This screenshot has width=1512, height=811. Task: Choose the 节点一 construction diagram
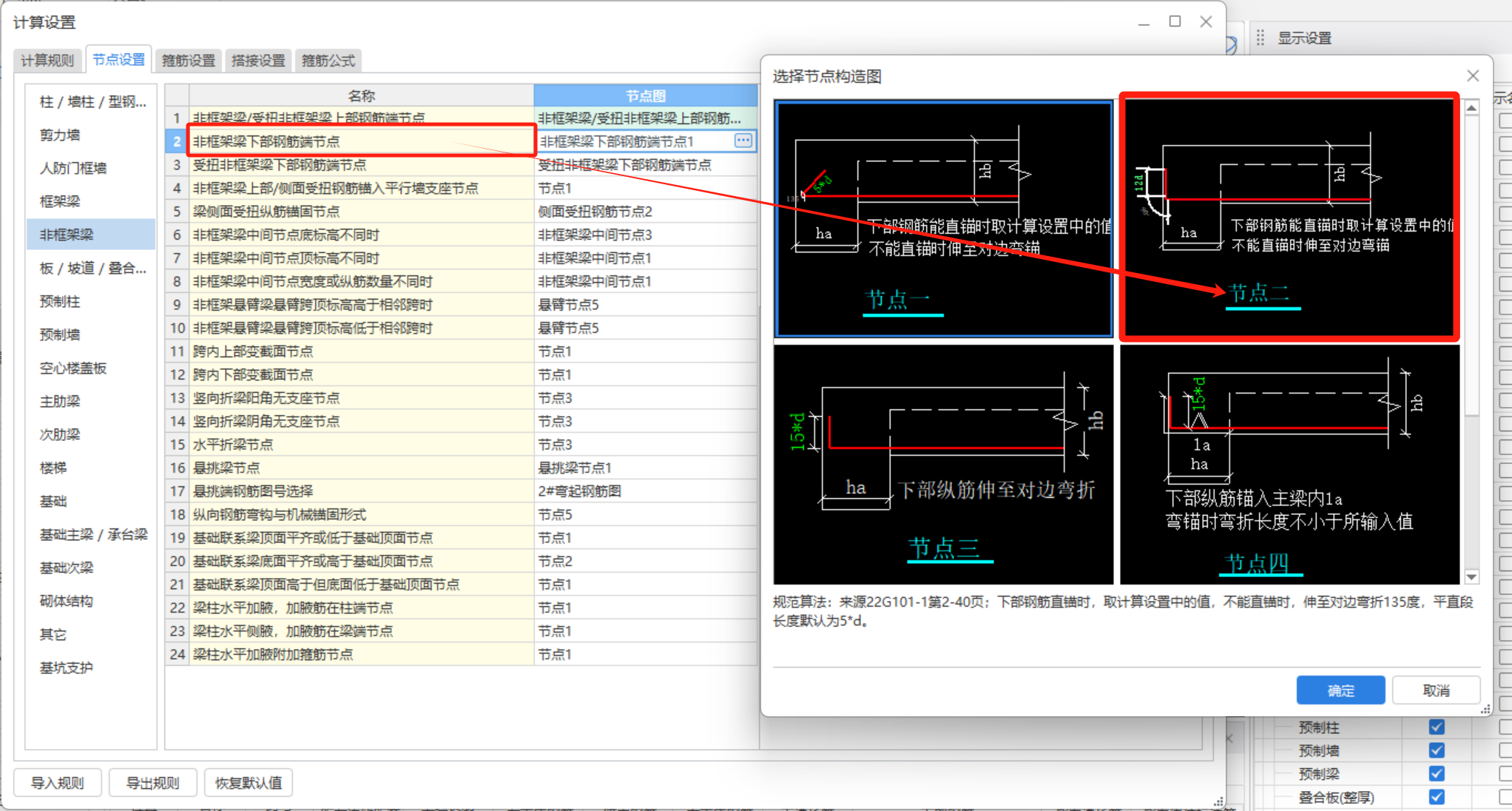pos(943,218)
